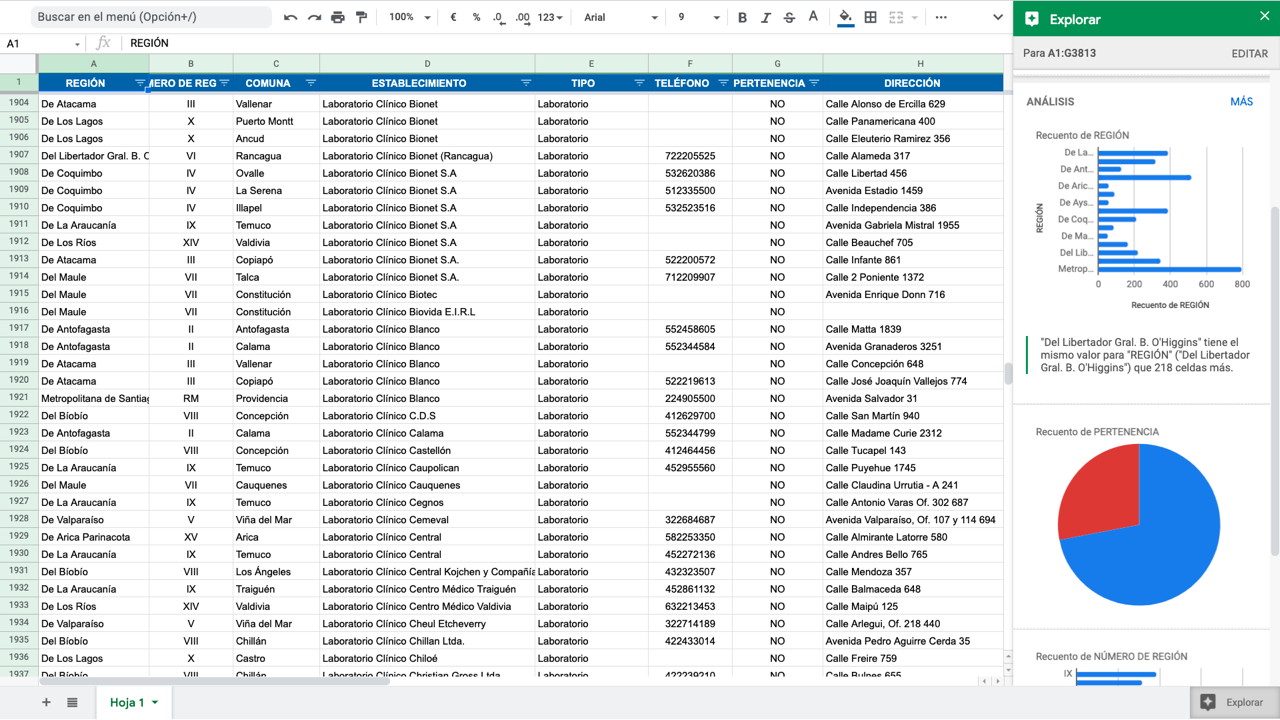Apply strikethrough formatting
Screen dimensions: 1280x720
coord(789,17)
